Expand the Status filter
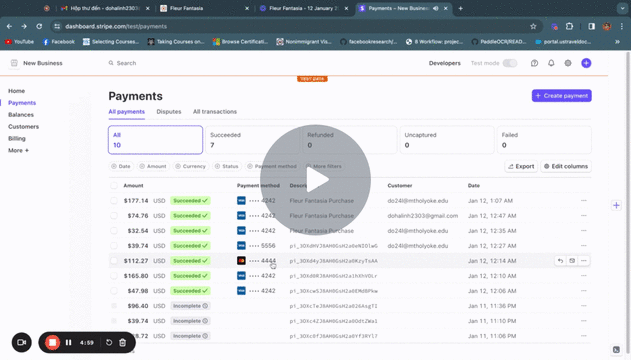The height and width of the screenshot is (360, 631). tap(226, 166)
